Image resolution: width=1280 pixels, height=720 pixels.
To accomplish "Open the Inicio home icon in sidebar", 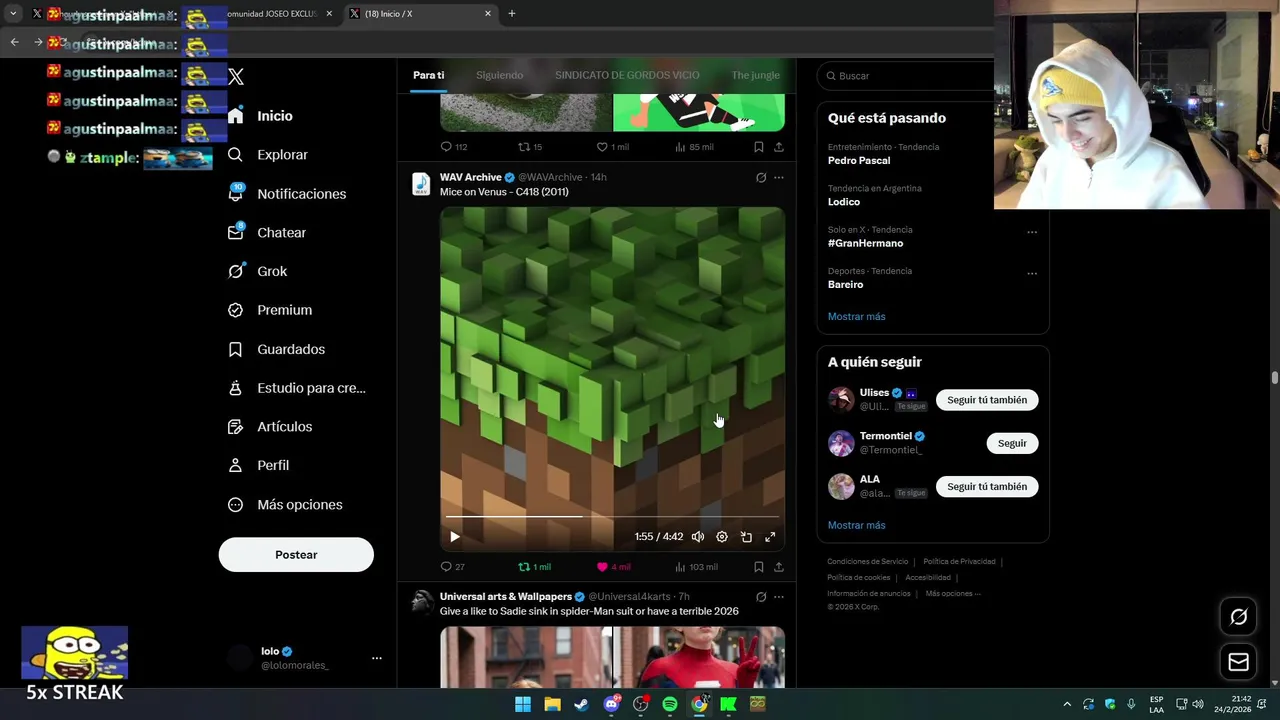I will point(235,116).
